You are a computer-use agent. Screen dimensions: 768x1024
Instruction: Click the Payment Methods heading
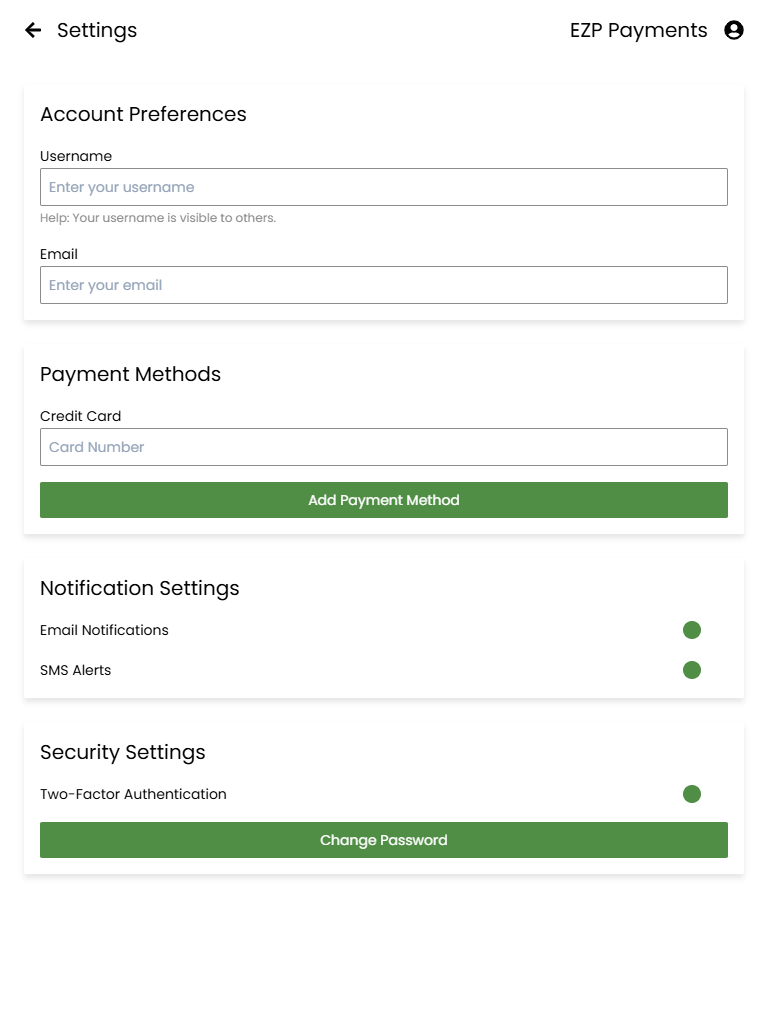[131, 374]
